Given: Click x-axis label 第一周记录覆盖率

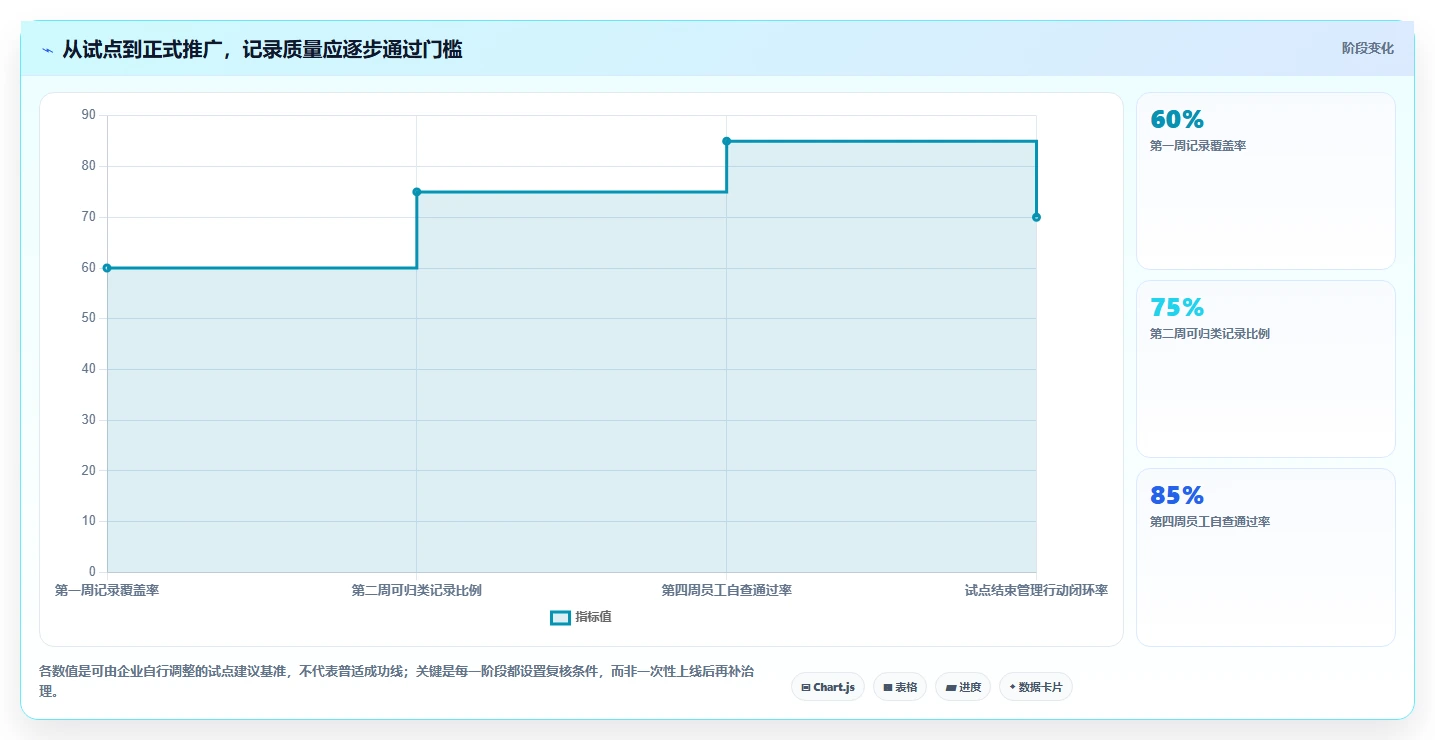Looking at the screenshot, I should point(107,591).
